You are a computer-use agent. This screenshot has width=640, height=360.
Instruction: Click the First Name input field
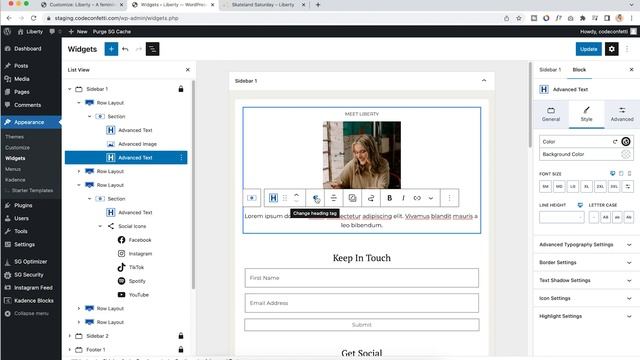(x=362, y=278)
